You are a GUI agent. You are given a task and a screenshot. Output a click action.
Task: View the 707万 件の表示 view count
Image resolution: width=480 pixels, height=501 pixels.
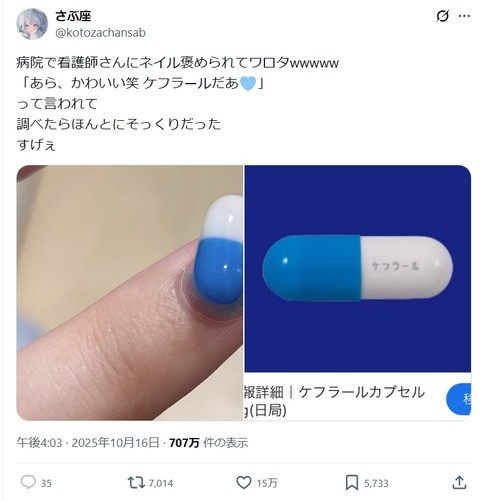(x=209, y=443)
